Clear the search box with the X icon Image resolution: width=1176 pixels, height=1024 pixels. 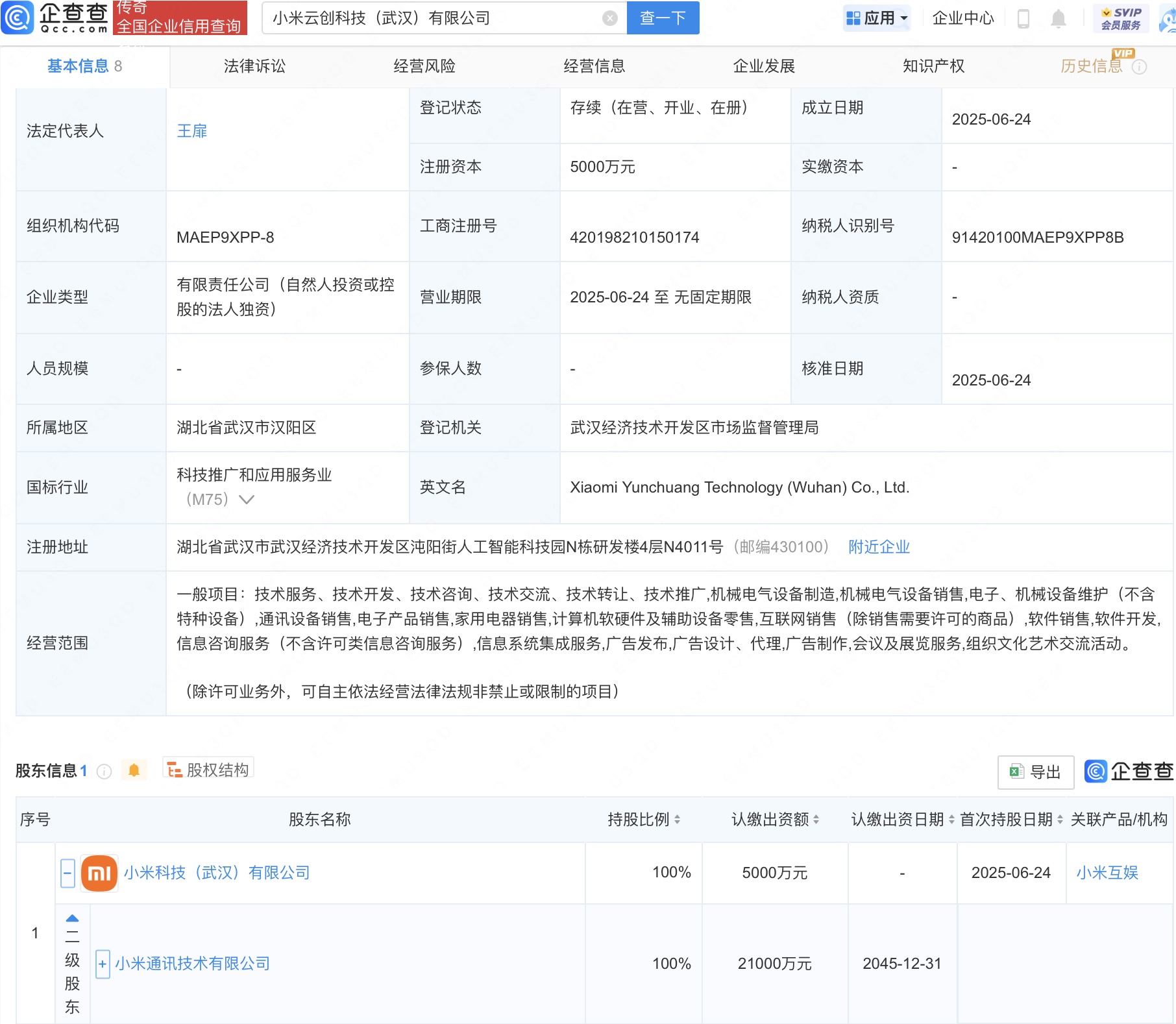pyautogui.click(x=609, y=18)
